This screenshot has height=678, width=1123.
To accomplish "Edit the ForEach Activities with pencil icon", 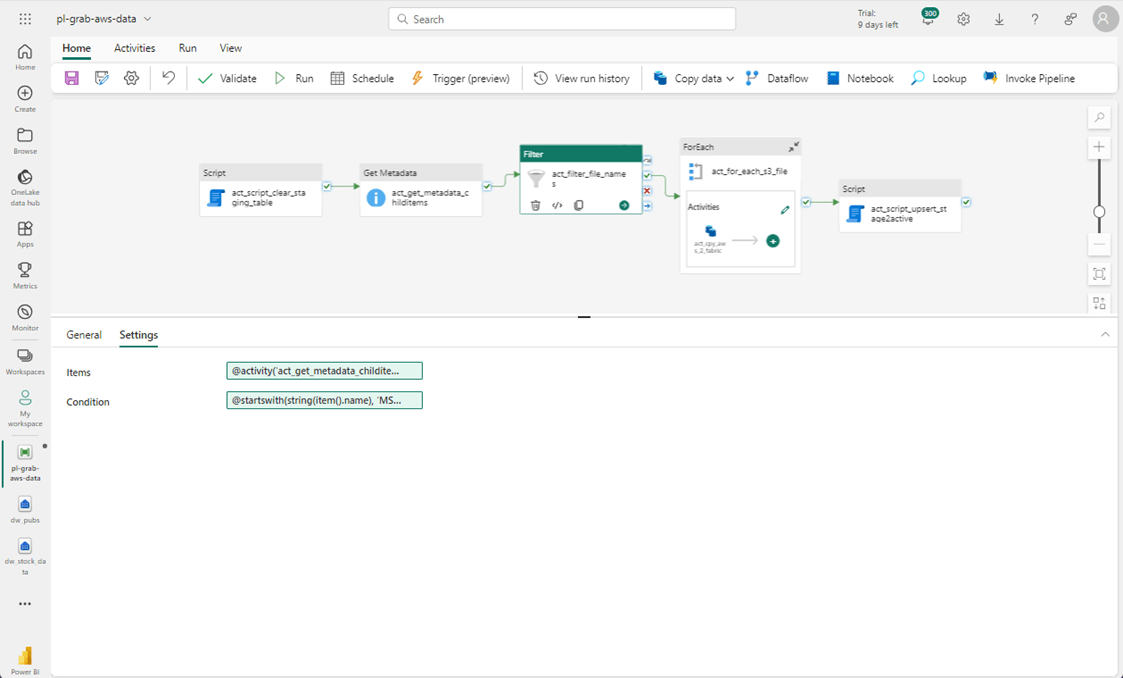I will point(785,210).
